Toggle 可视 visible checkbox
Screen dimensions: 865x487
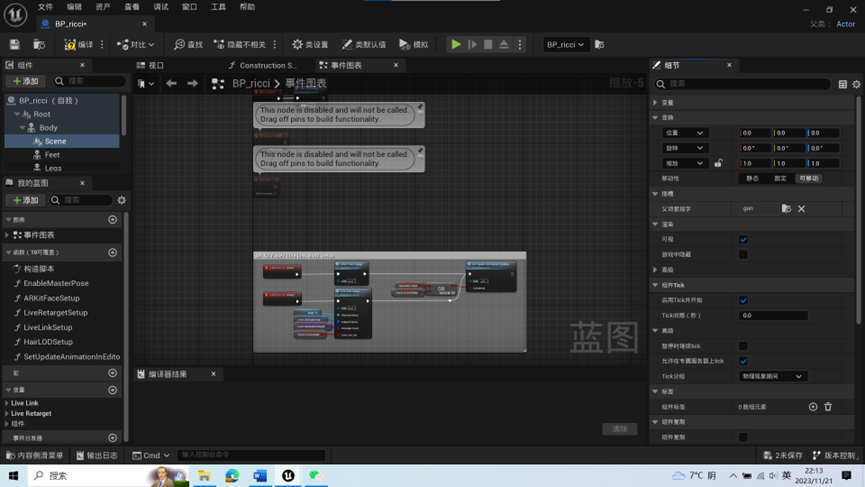coord(743,239)
